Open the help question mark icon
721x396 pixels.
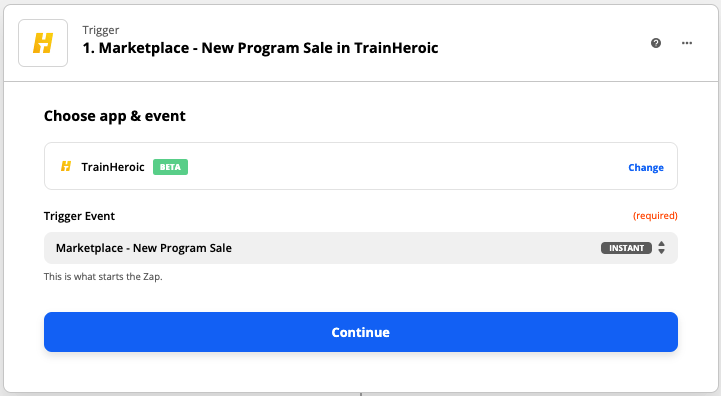656,43
